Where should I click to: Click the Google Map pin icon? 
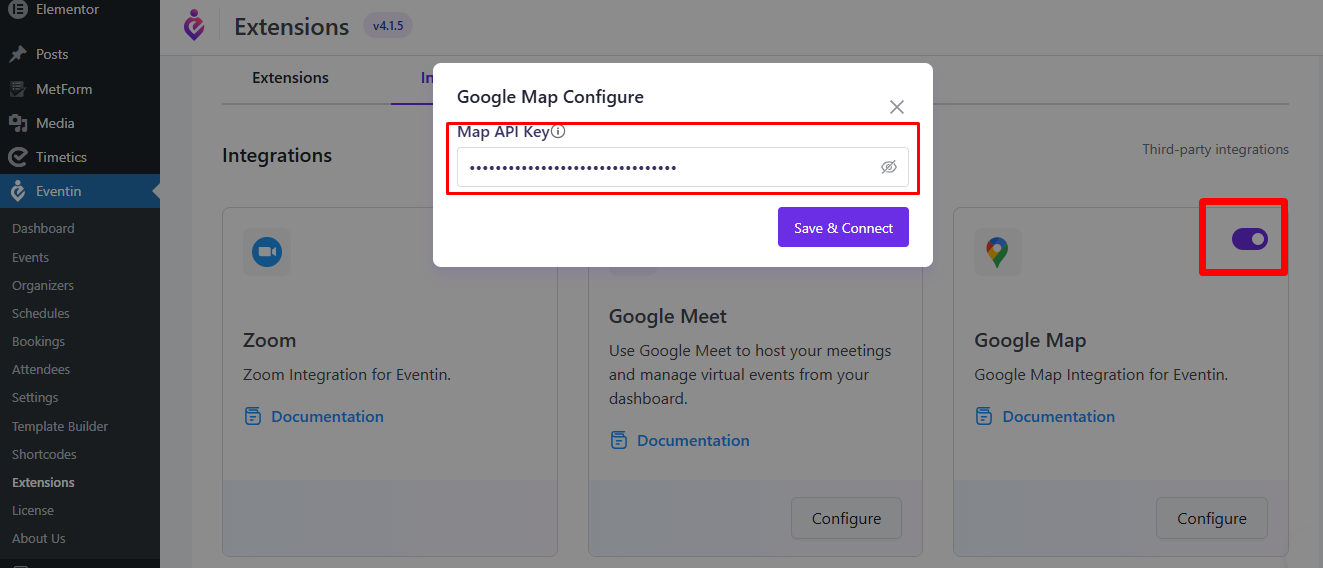click(998, 252)
